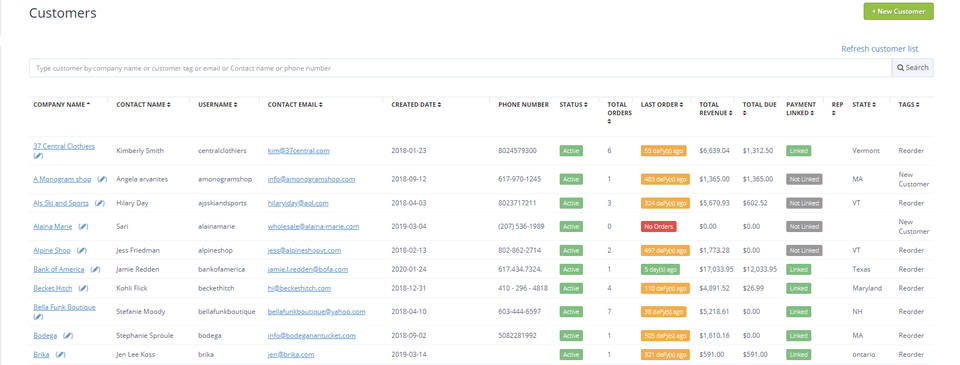Open Bodega customer link

point(45,336)
